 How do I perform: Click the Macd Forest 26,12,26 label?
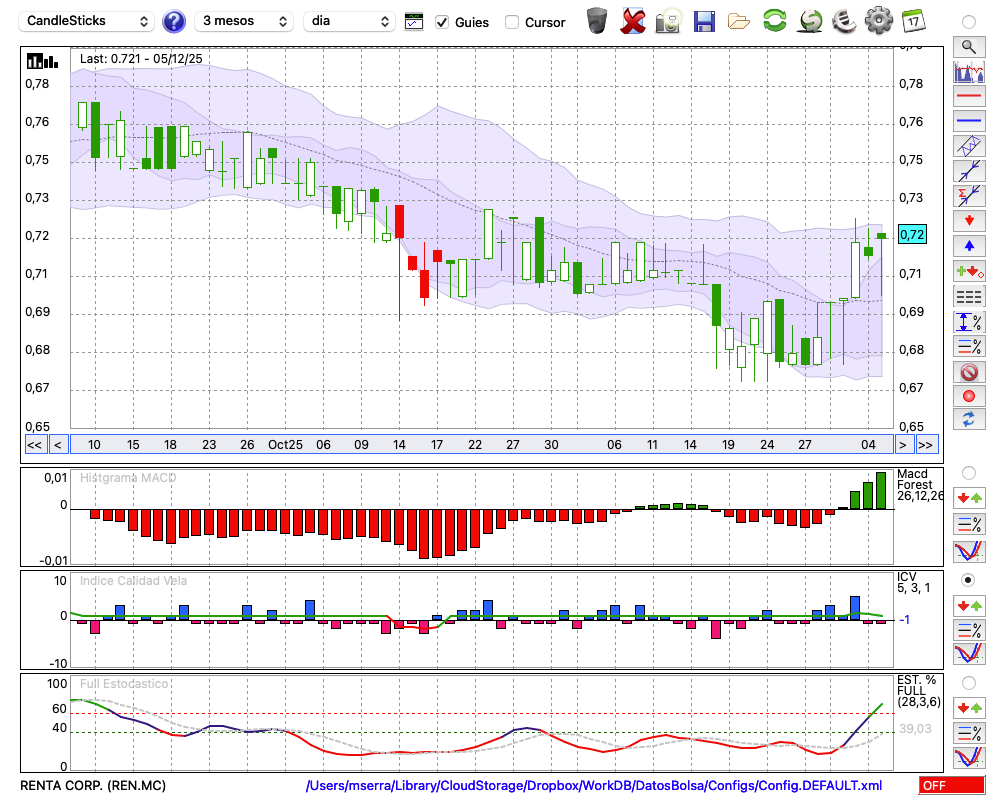[x=919, y=485]
